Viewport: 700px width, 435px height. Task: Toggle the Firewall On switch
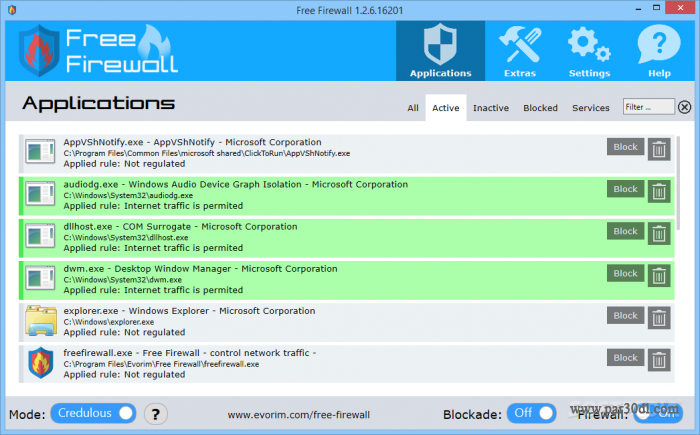click(x=658, y=413)
